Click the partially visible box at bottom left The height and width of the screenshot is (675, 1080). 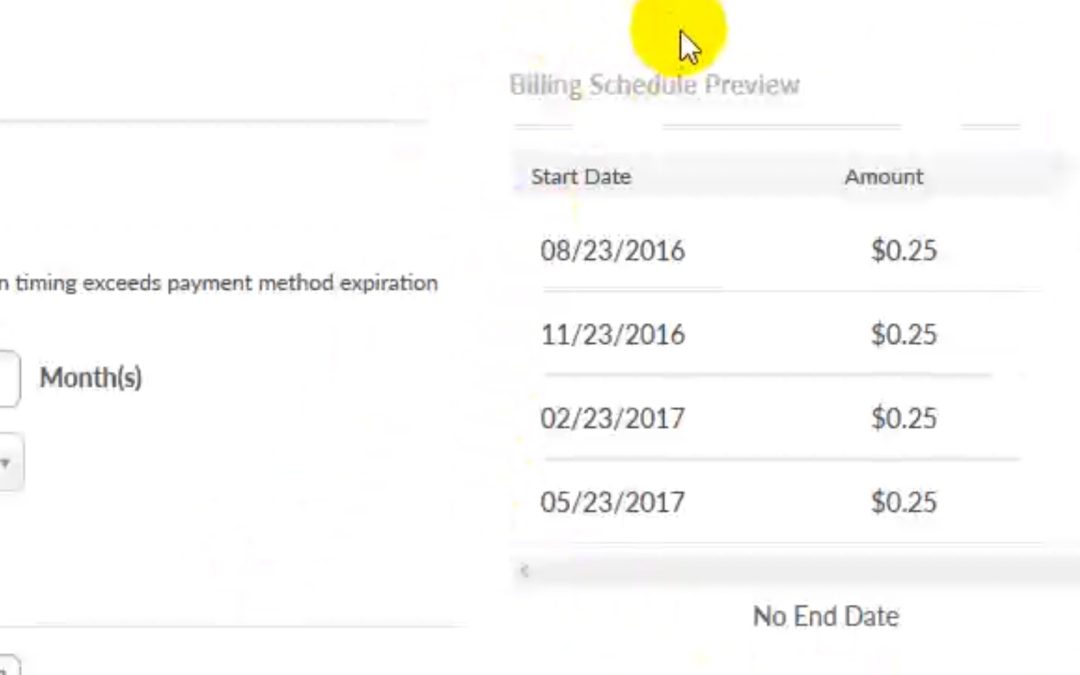(9, 665)
